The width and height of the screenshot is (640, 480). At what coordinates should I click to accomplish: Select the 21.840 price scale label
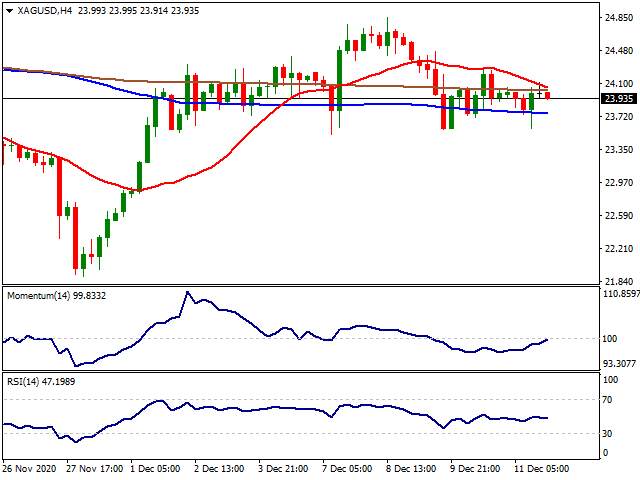point(619,282)
